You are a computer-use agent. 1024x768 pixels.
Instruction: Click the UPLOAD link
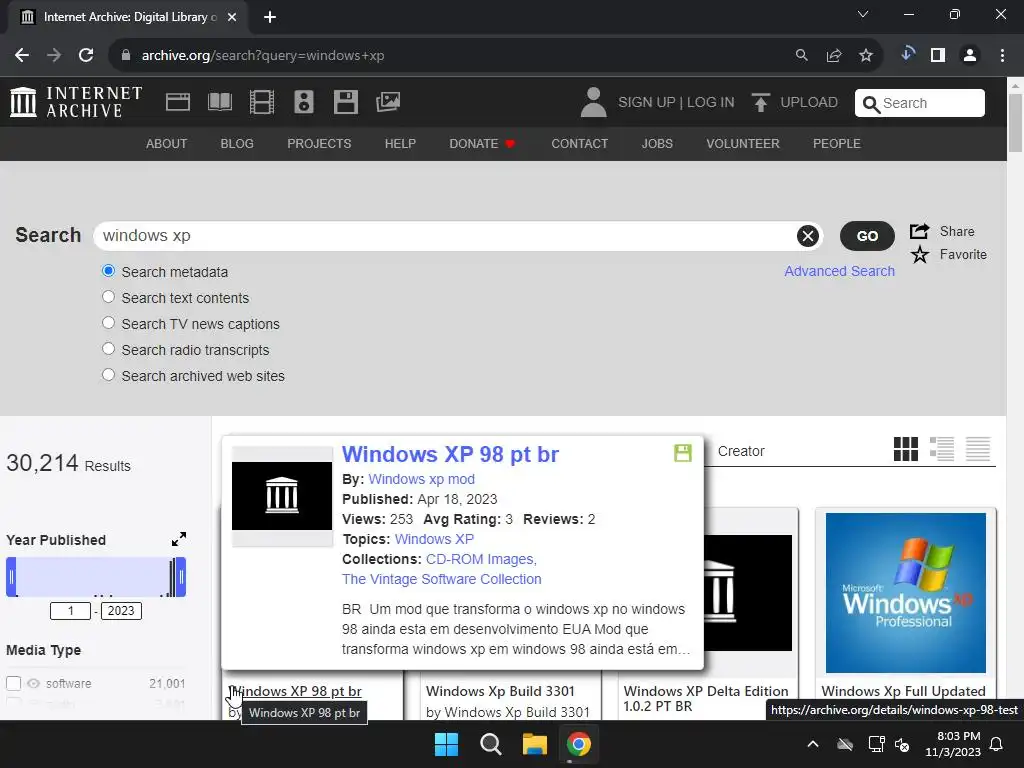pos(808,103)
